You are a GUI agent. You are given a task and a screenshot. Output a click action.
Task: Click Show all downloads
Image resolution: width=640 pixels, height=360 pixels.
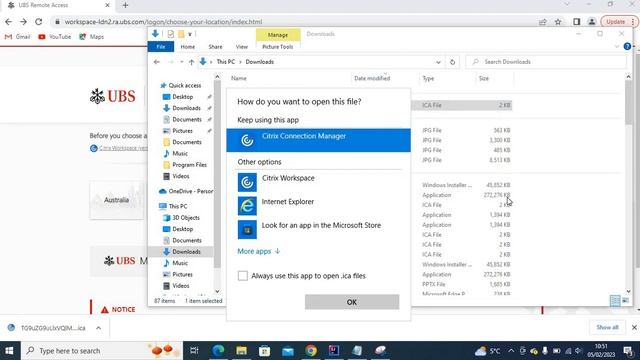(607, 327)
